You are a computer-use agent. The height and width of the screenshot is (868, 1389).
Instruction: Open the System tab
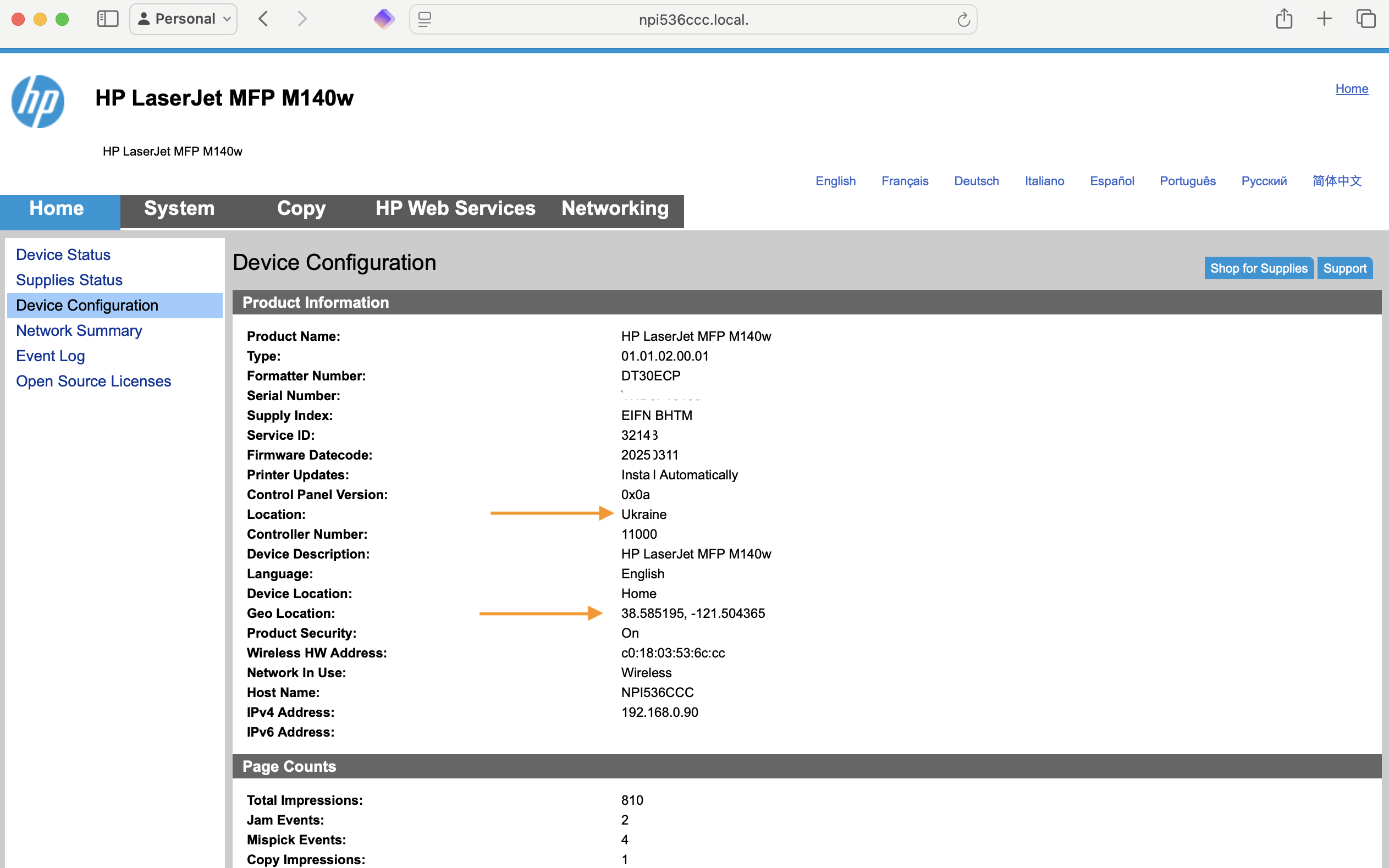click(179, 208)
